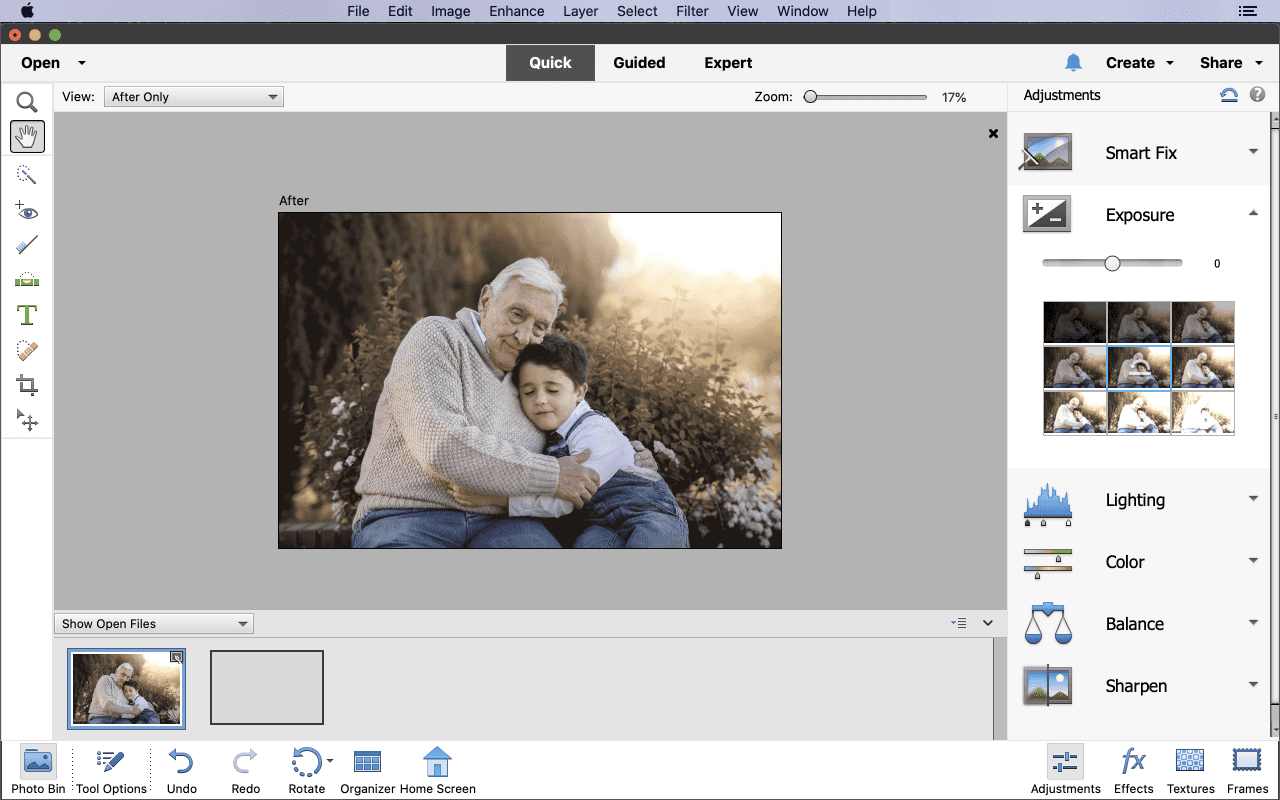Open the Photo Bin options list icon
1280x800 pixels.
point(959,623)
